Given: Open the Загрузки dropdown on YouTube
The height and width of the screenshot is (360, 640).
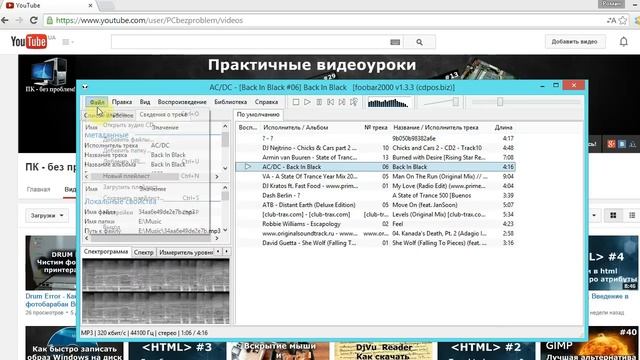Looking at the screenshot, I should tap(47, 216).
